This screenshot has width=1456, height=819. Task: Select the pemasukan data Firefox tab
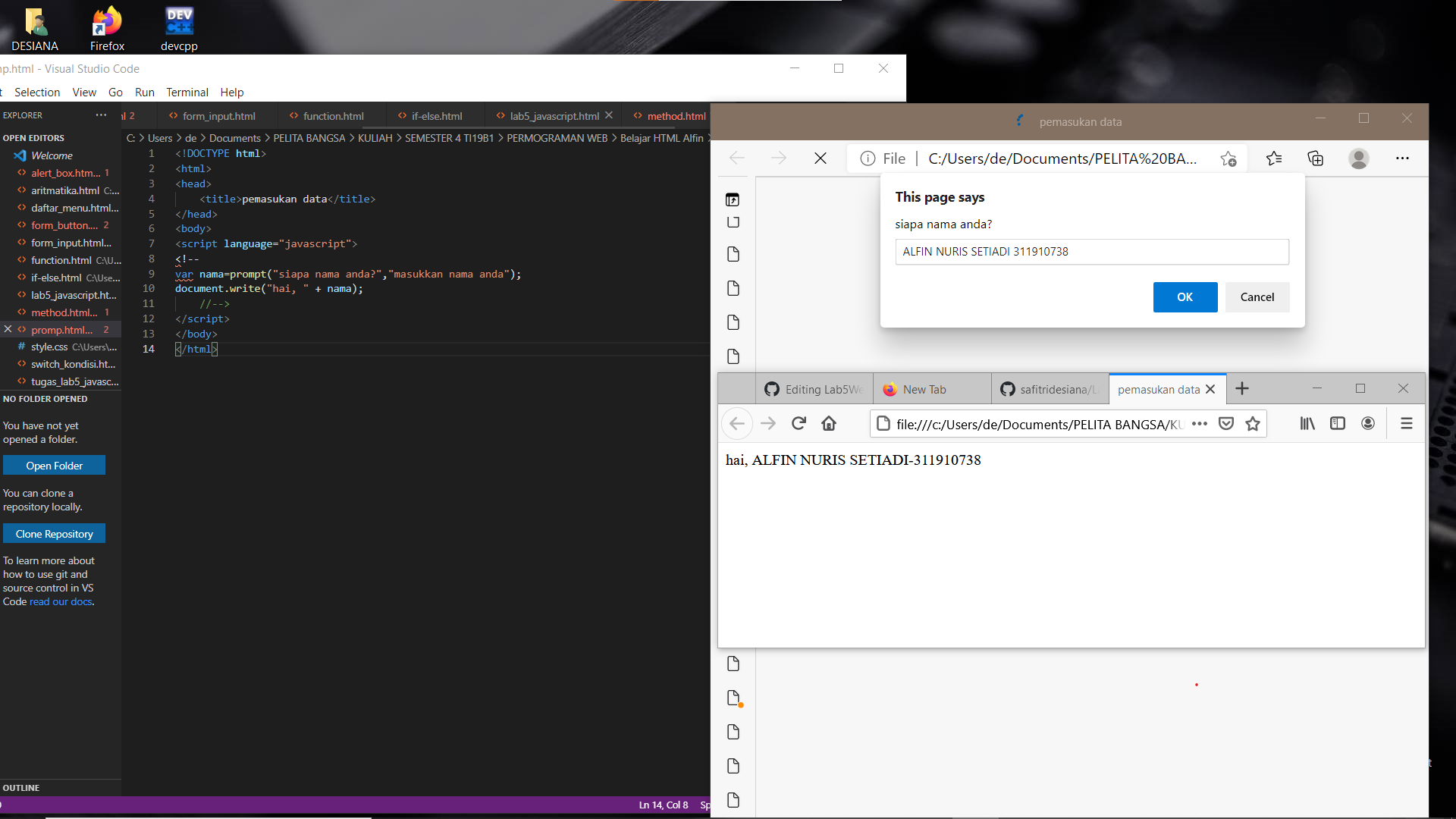pyautogui.click(x=1158, y=388)
